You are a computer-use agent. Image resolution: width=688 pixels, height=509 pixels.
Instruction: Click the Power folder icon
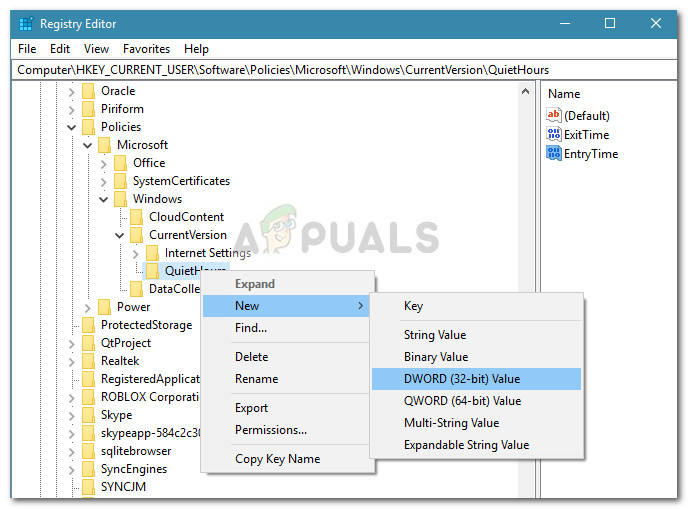104,307
